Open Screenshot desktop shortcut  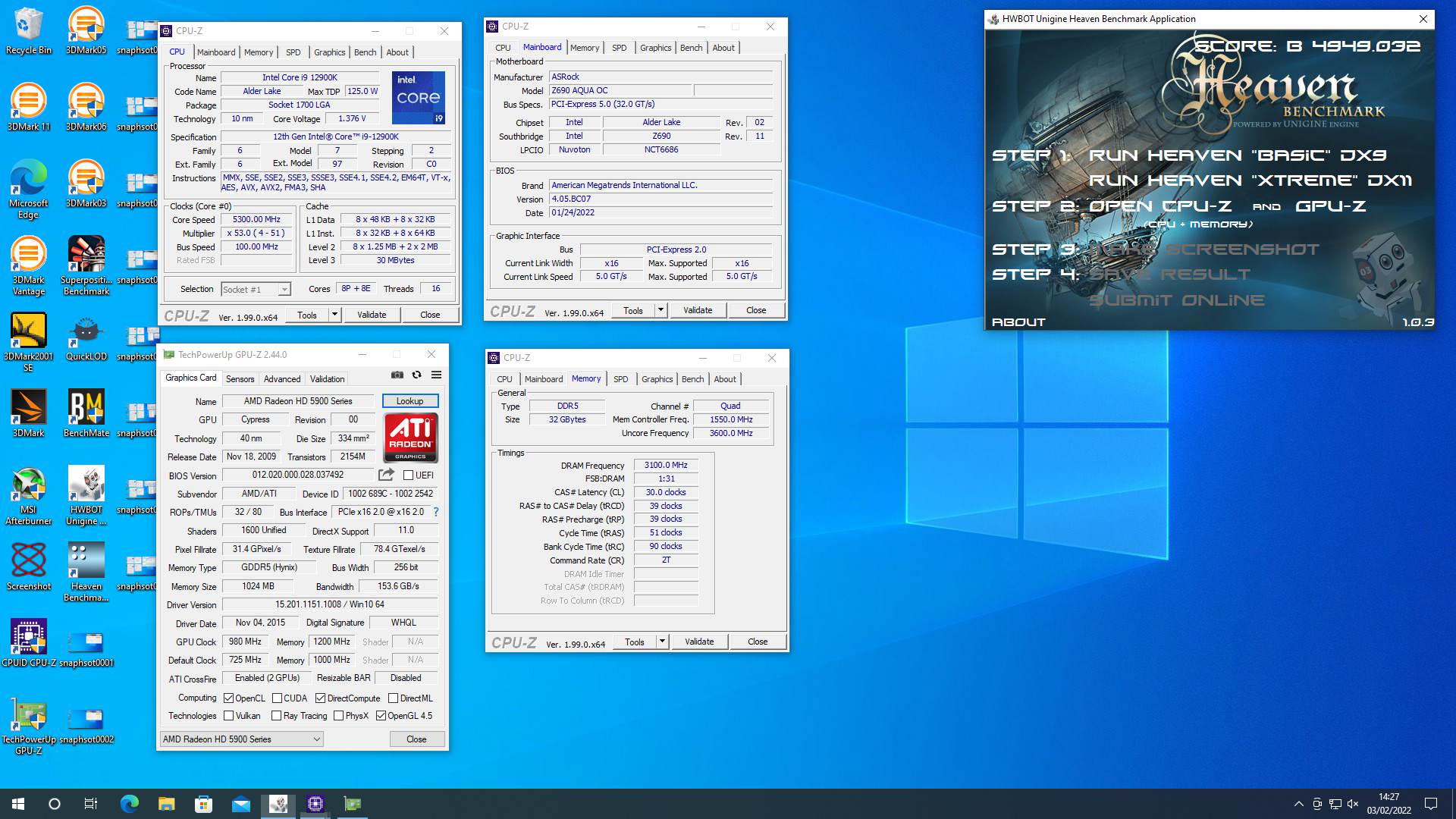click(x=28, y=567)
